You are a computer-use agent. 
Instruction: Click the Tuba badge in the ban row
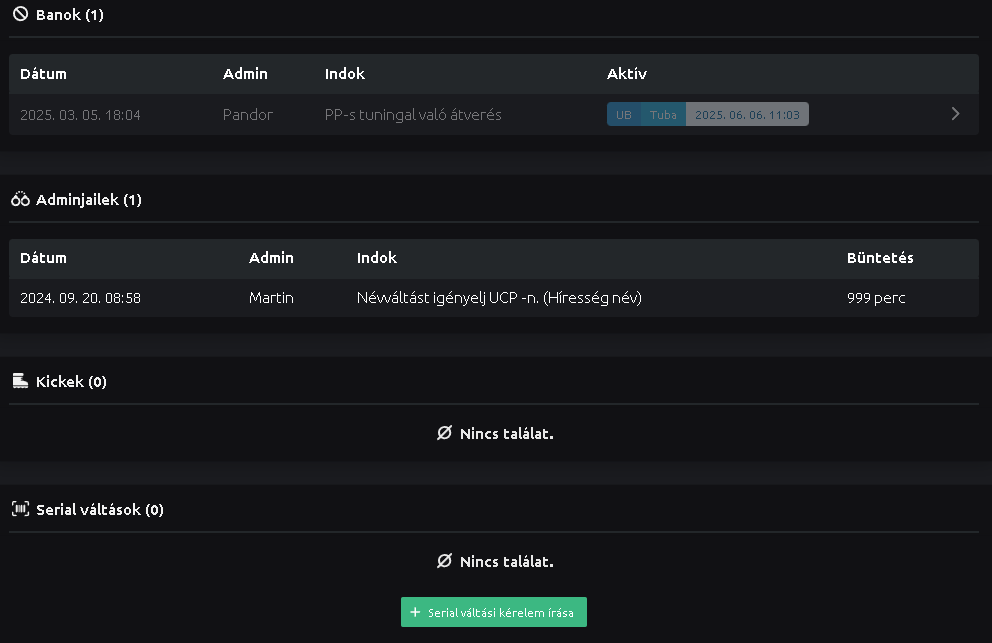pyautogui.click(x=663, y=115)
